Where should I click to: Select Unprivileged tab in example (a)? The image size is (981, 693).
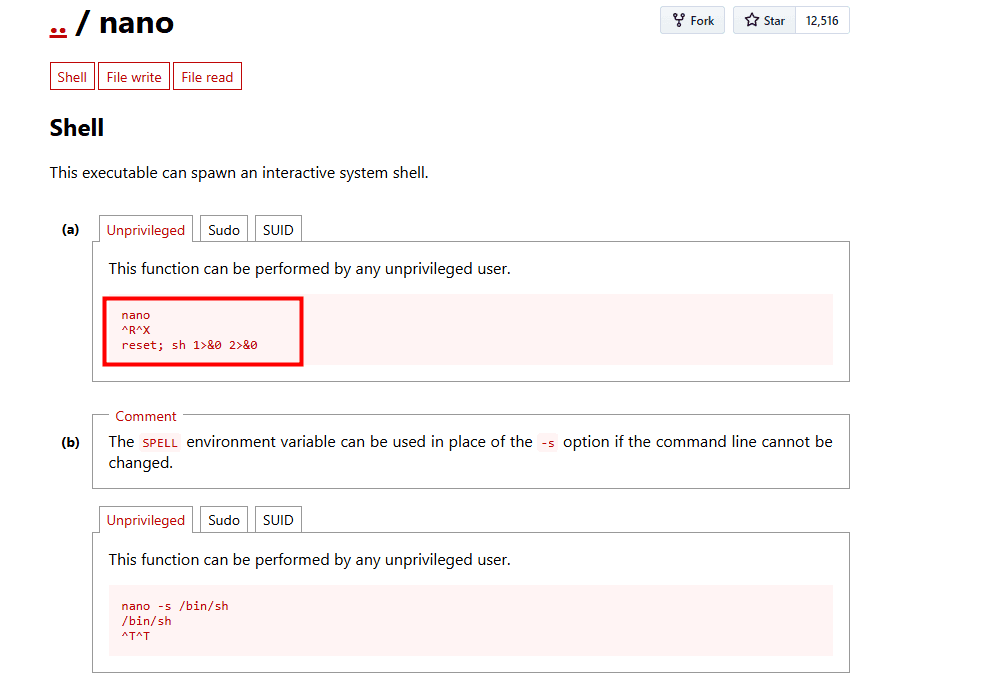(146, 230)
